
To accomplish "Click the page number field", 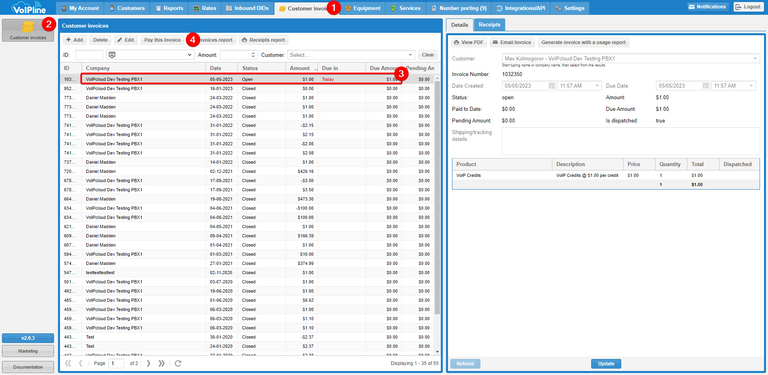I will coord(117,363).
